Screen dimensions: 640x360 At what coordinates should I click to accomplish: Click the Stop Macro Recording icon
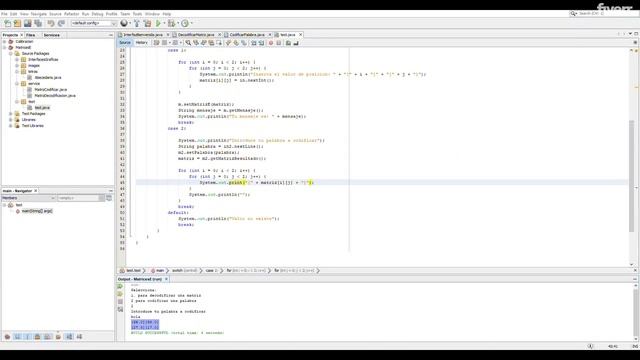point(279,43)
